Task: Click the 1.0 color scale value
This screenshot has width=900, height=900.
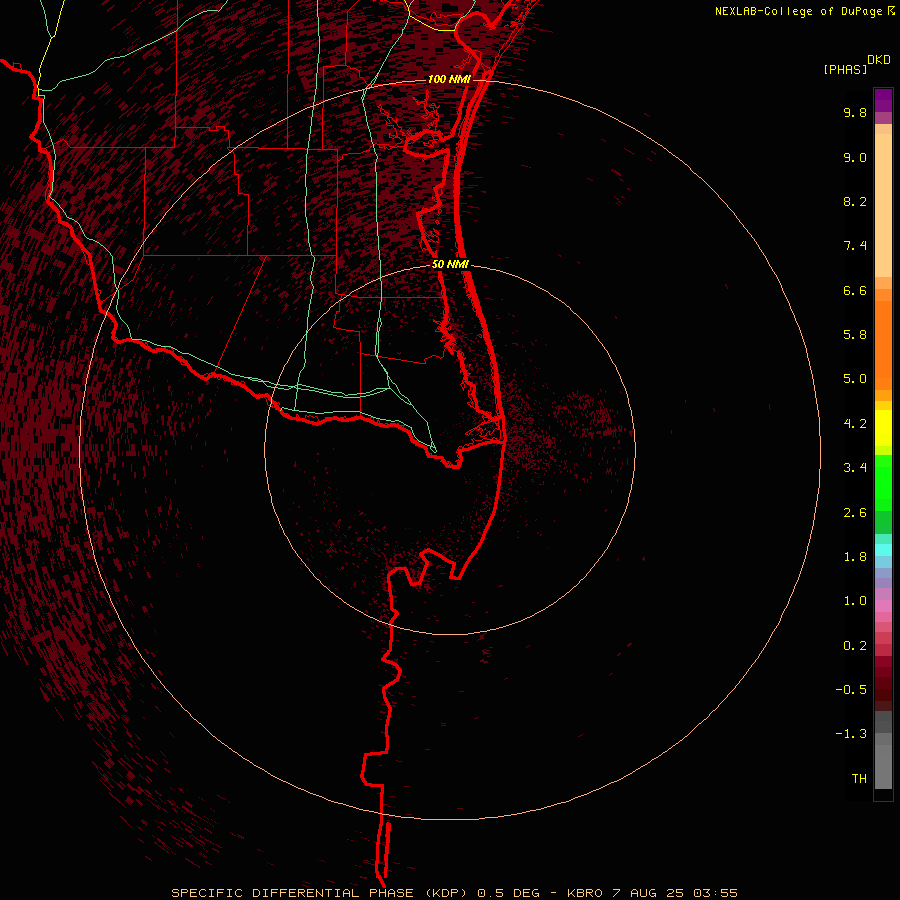Action: pos(855,600)
